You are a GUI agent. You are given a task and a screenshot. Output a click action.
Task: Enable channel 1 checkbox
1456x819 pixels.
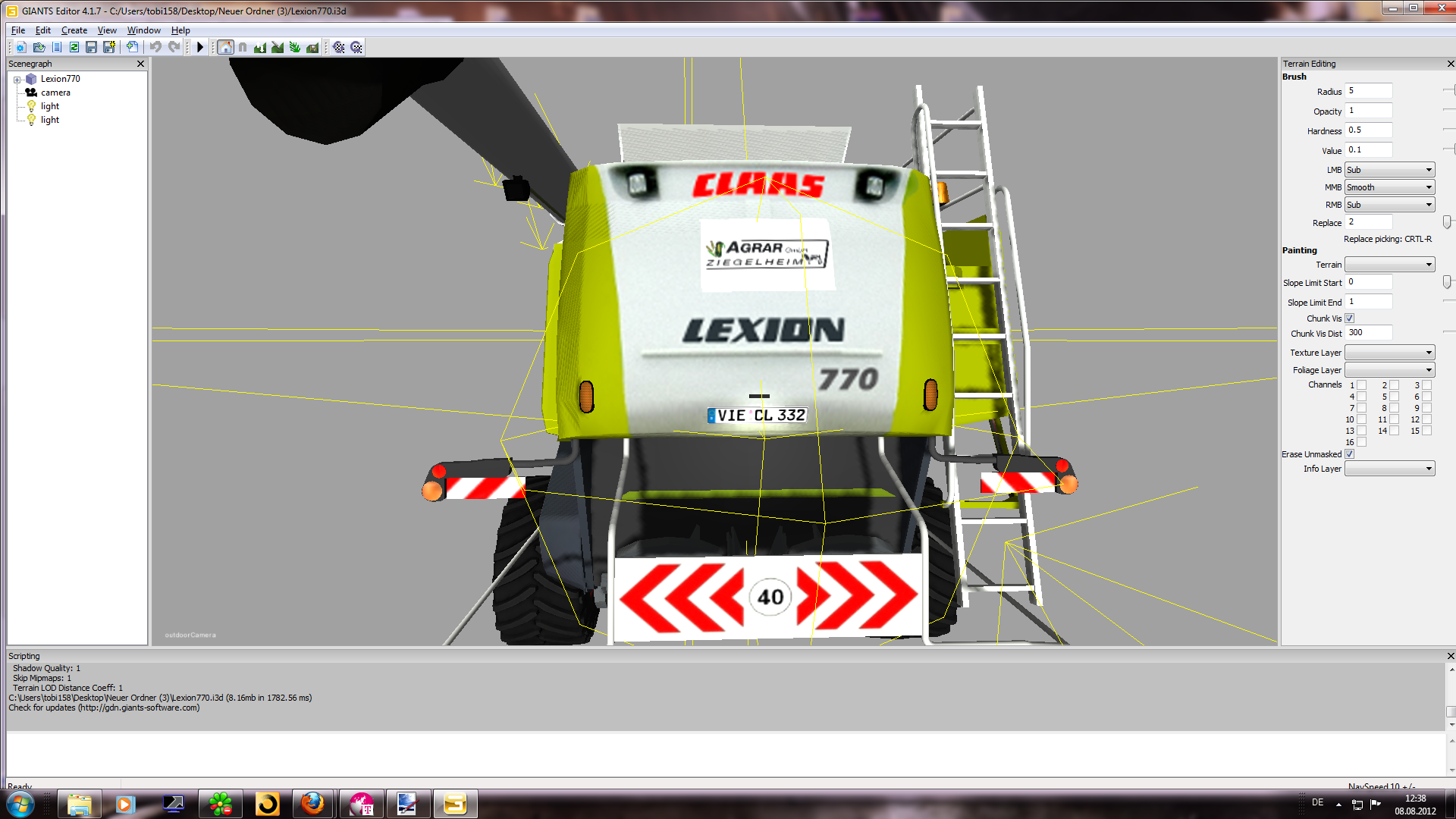click(x=1362, y=385)
